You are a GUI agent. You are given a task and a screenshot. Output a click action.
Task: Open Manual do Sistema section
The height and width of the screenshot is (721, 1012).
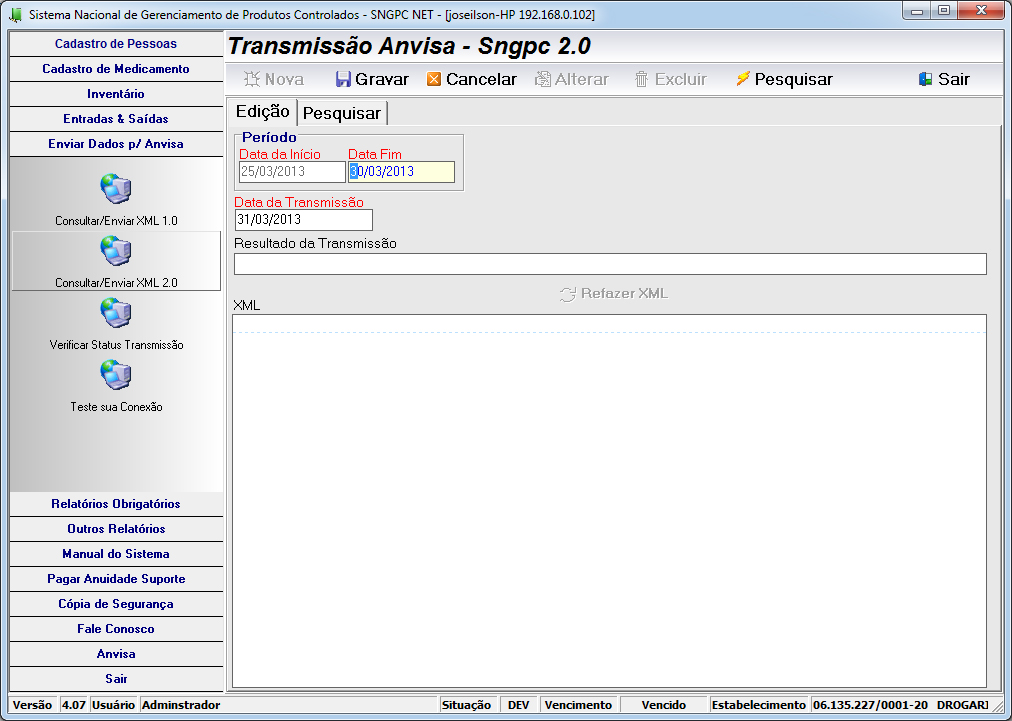coord(116,554)
